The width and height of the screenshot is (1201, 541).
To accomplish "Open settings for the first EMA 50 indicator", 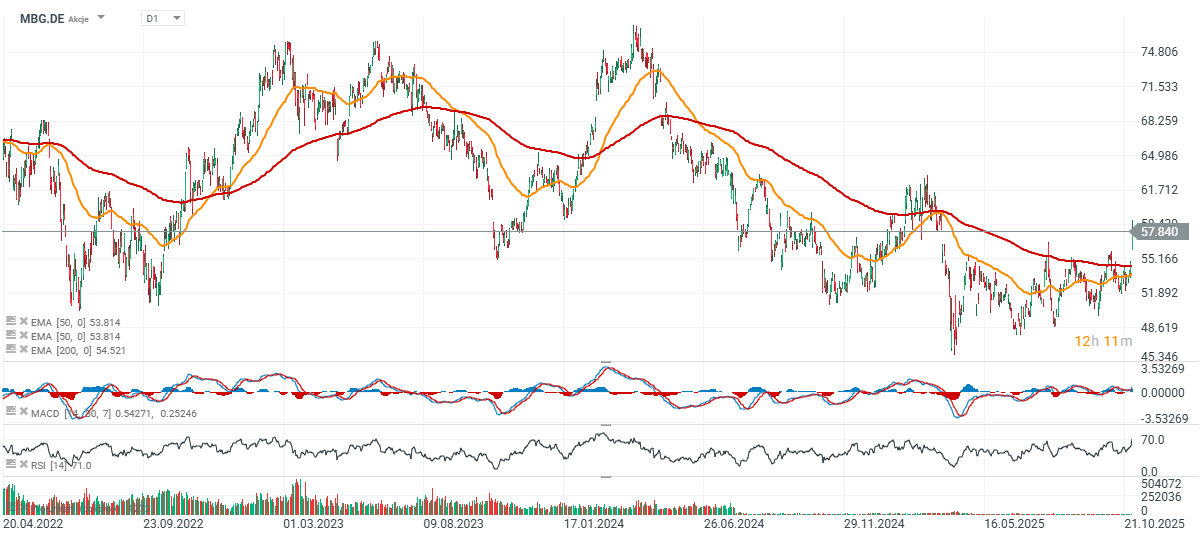I will 10,321.
